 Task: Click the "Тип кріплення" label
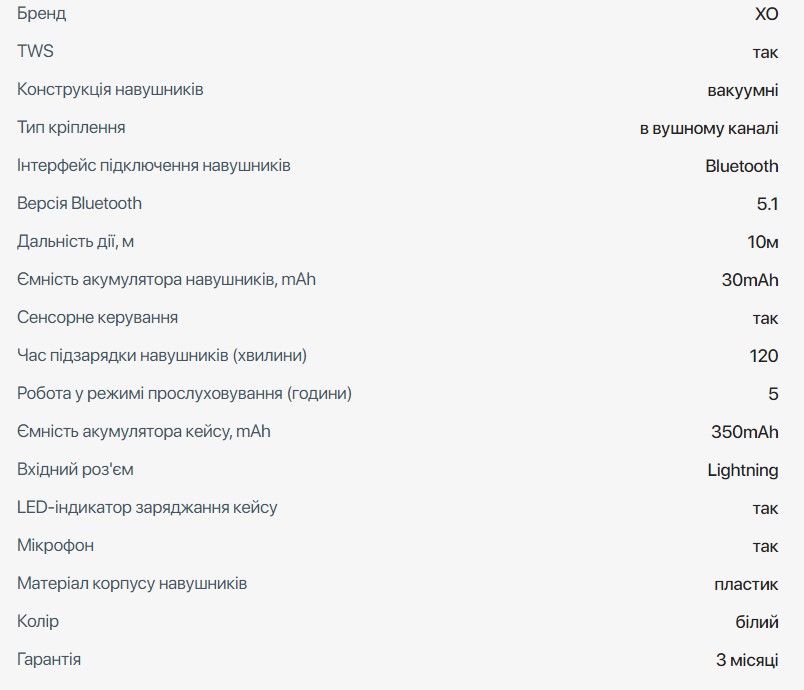pyautogui.click(x=71, y=127)
